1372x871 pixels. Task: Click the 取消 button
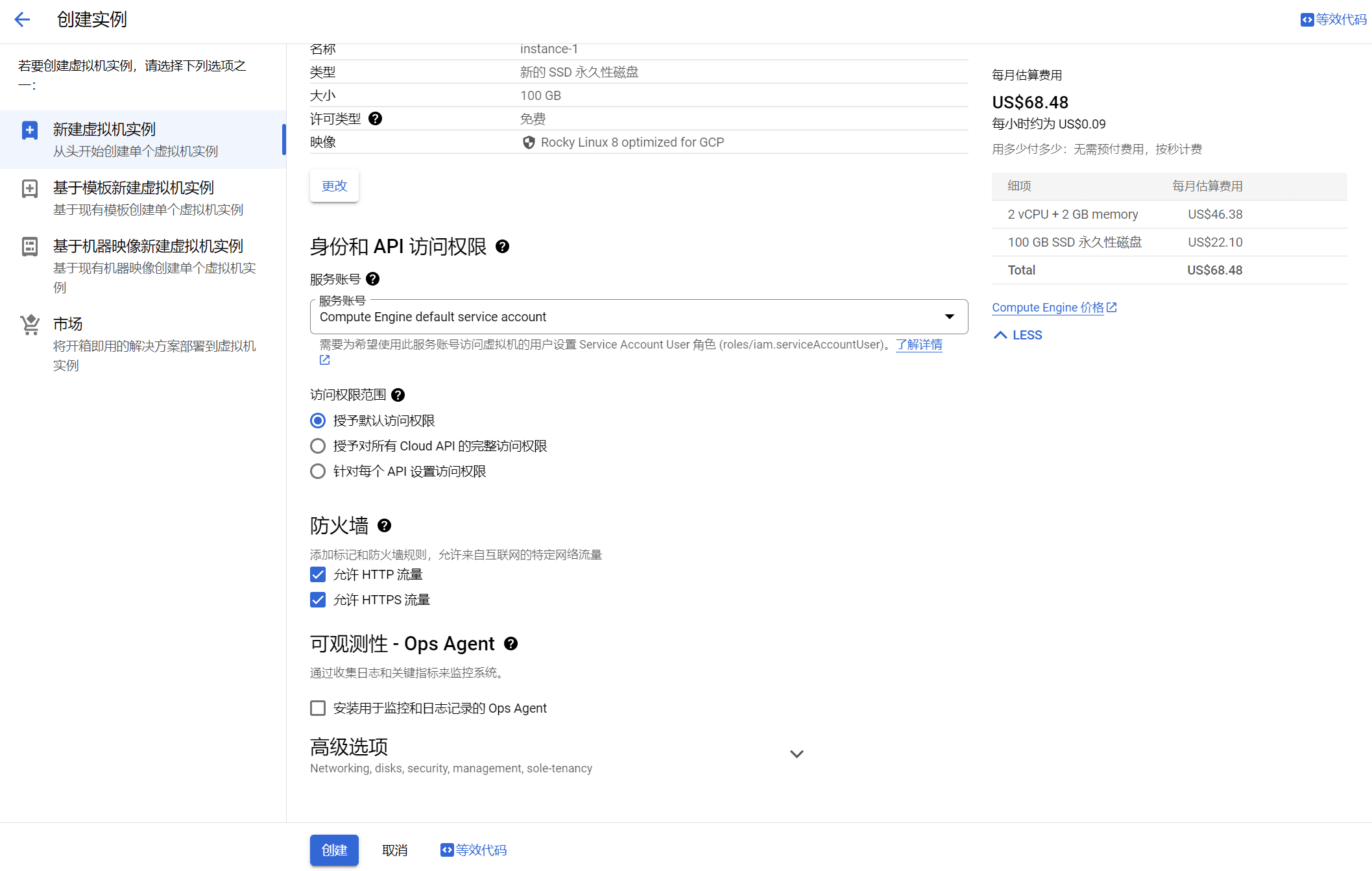[394, 850]
